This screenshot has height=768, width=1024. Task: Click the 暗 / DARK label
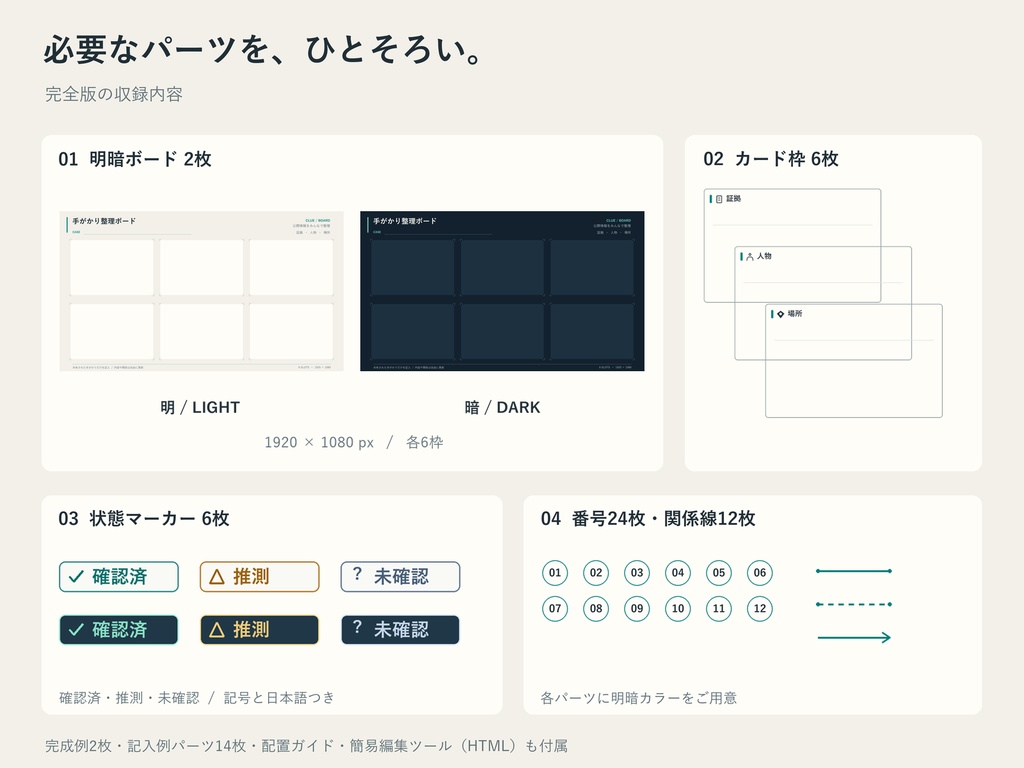click(502, 408)
